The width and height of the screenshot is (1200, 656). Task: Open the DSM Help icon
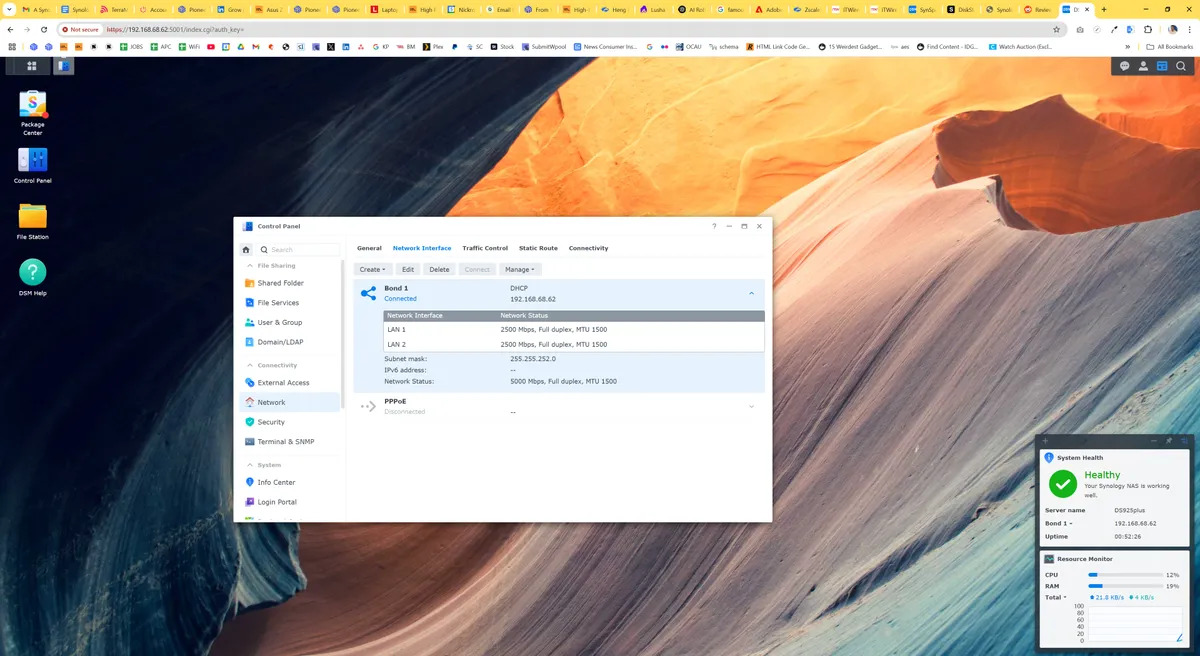pyautogui.click(x=33, y=272)
